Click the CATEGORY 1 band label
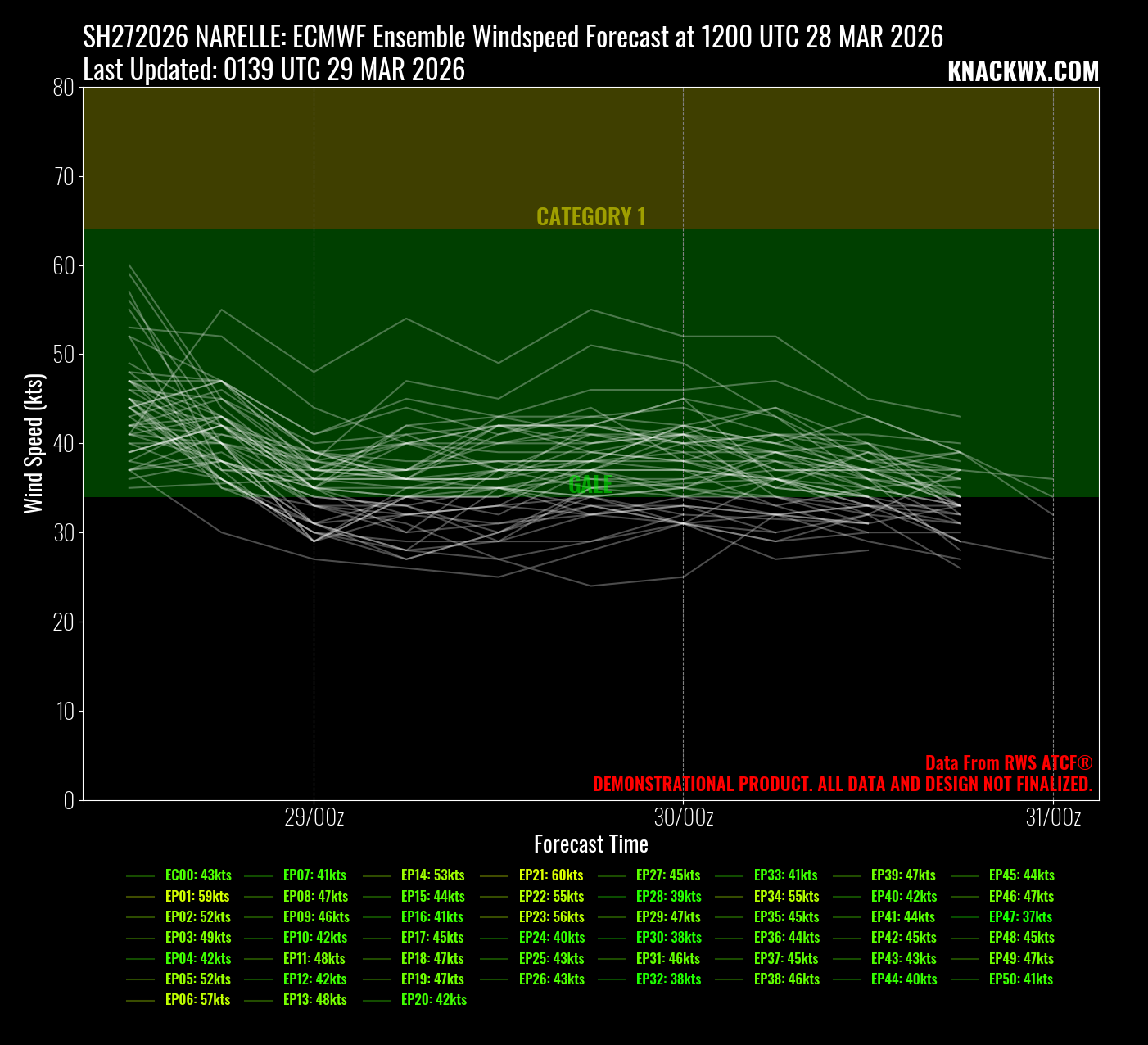 (x=590, y=216)
